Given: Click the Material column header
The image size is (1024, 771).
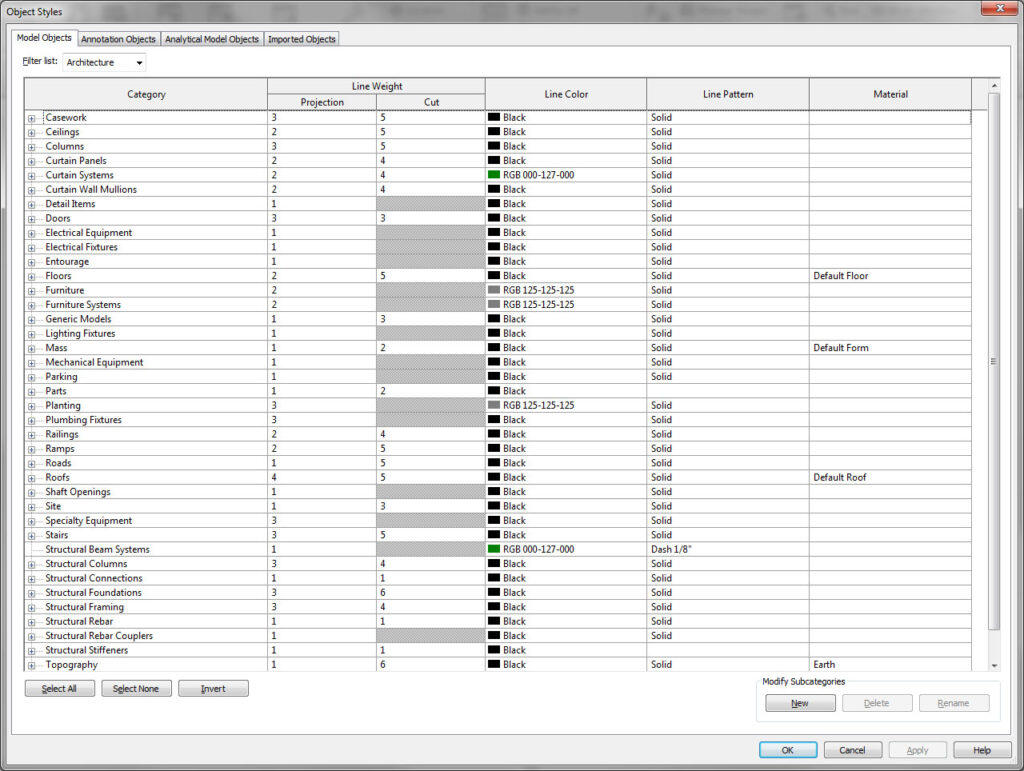Looking at the screenshot, I should (x=890, y=94).
